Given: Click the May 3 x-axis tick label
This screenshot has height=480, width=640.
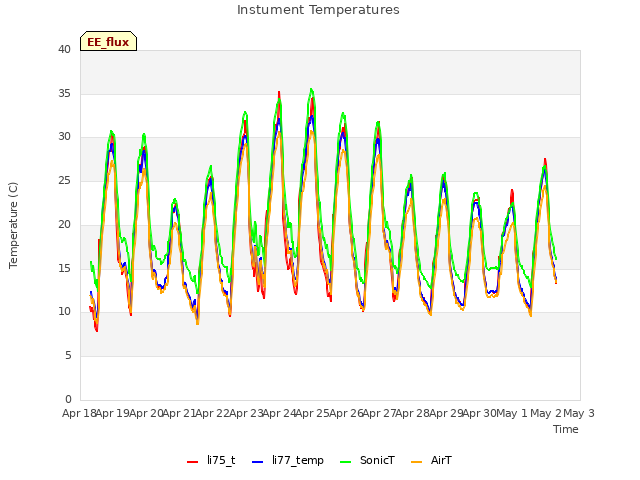Looking at the screenshot, I should (579, 413).
